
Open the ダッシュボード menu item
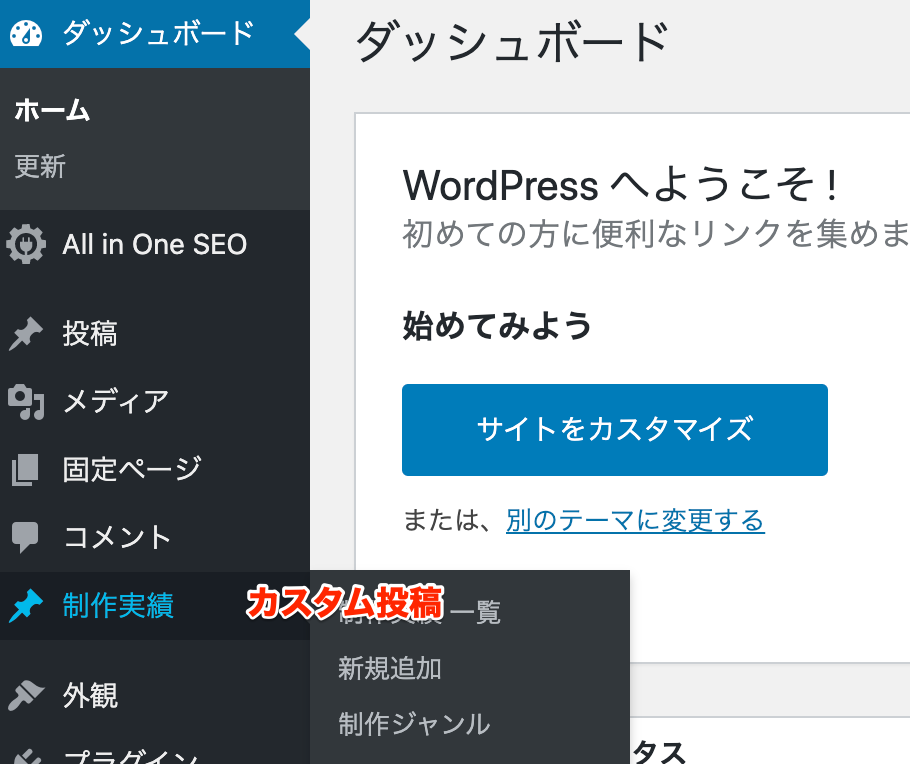click(158, 34)
